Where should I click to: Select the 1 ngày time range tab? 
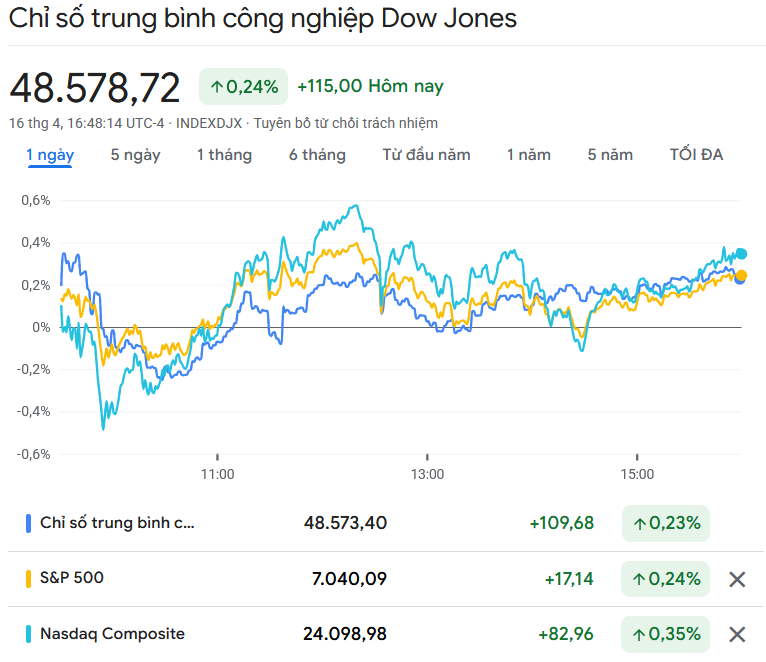pyautogui.click(x=50, y=155)
